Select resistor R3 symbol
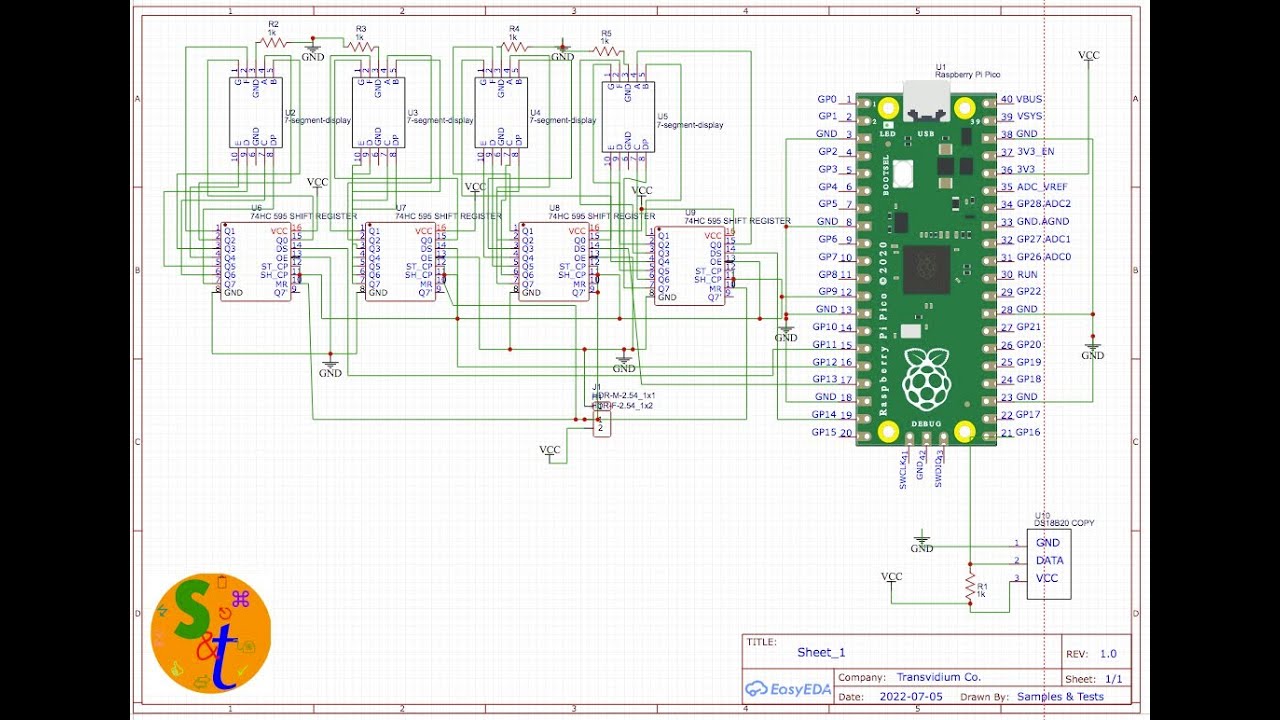 click(361, 47)
